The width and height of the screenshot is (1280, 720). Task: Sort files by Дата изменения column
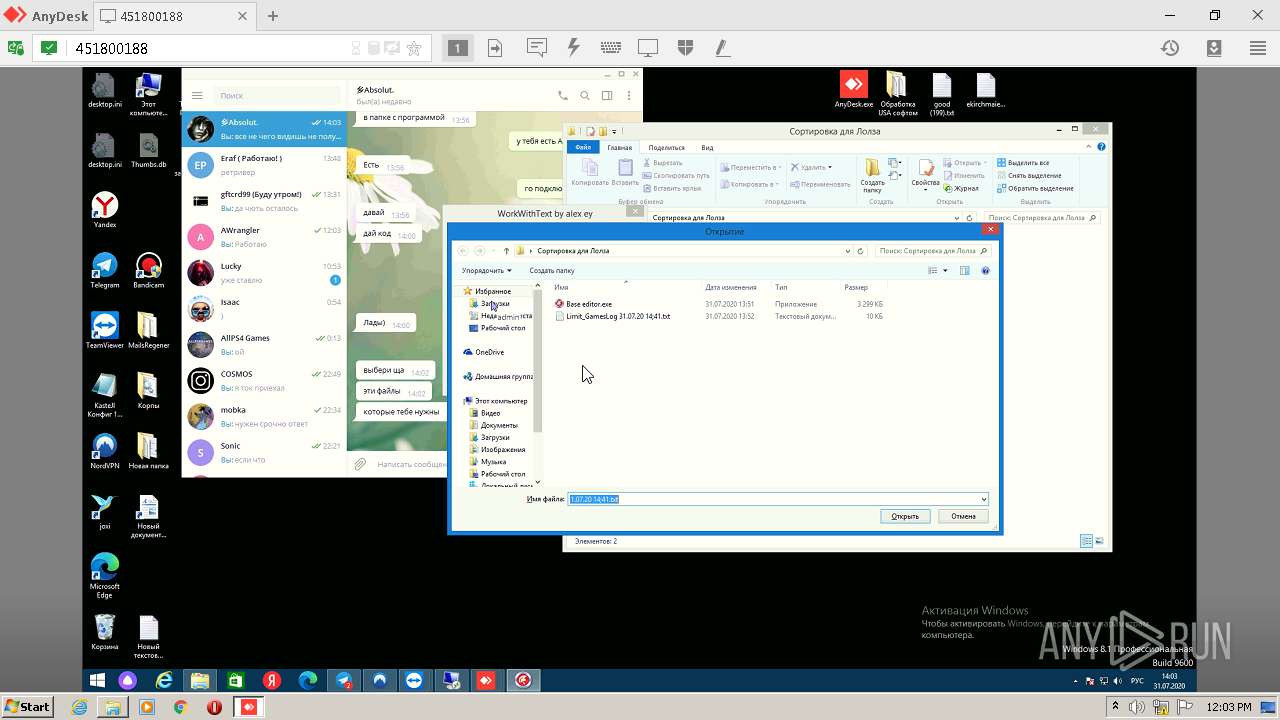pyautogui.click(x=730, y=287)
